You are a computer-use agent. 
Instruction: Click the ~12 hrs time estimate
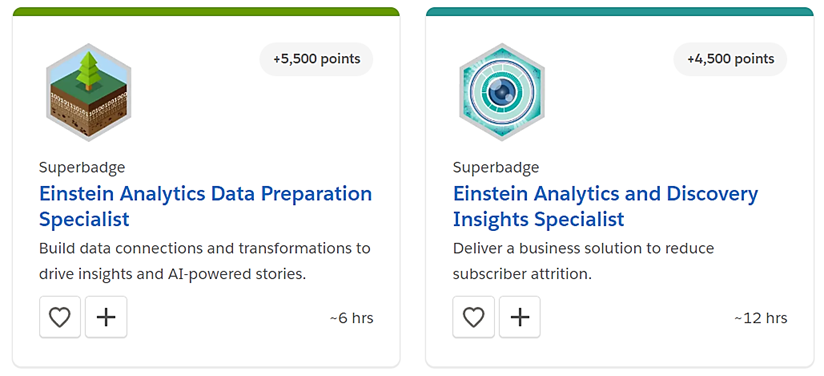pyautogui.click(x=761, y=318)
